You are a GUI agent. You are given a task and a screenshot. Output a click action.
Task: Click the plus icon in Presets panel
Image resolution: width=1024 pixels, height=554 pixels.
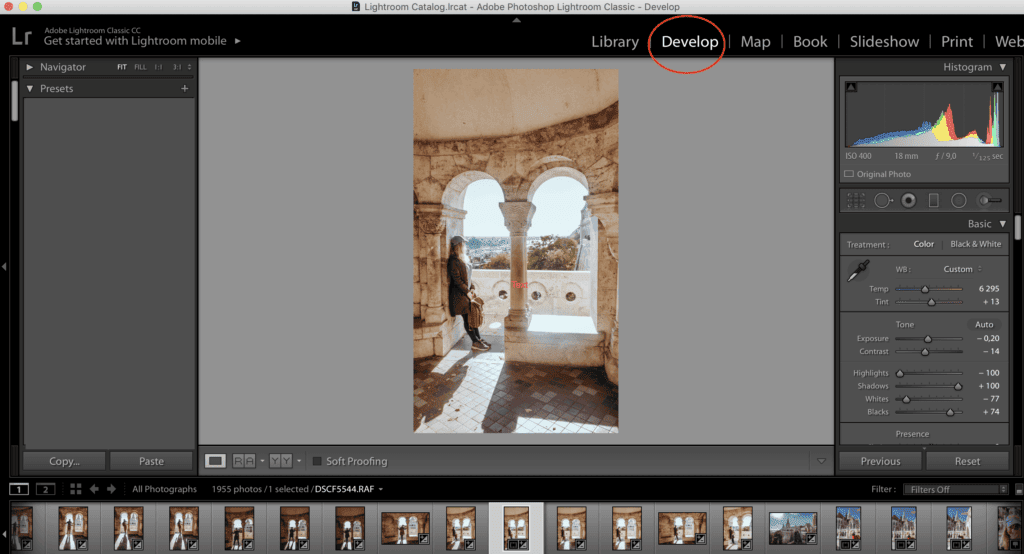184,89
